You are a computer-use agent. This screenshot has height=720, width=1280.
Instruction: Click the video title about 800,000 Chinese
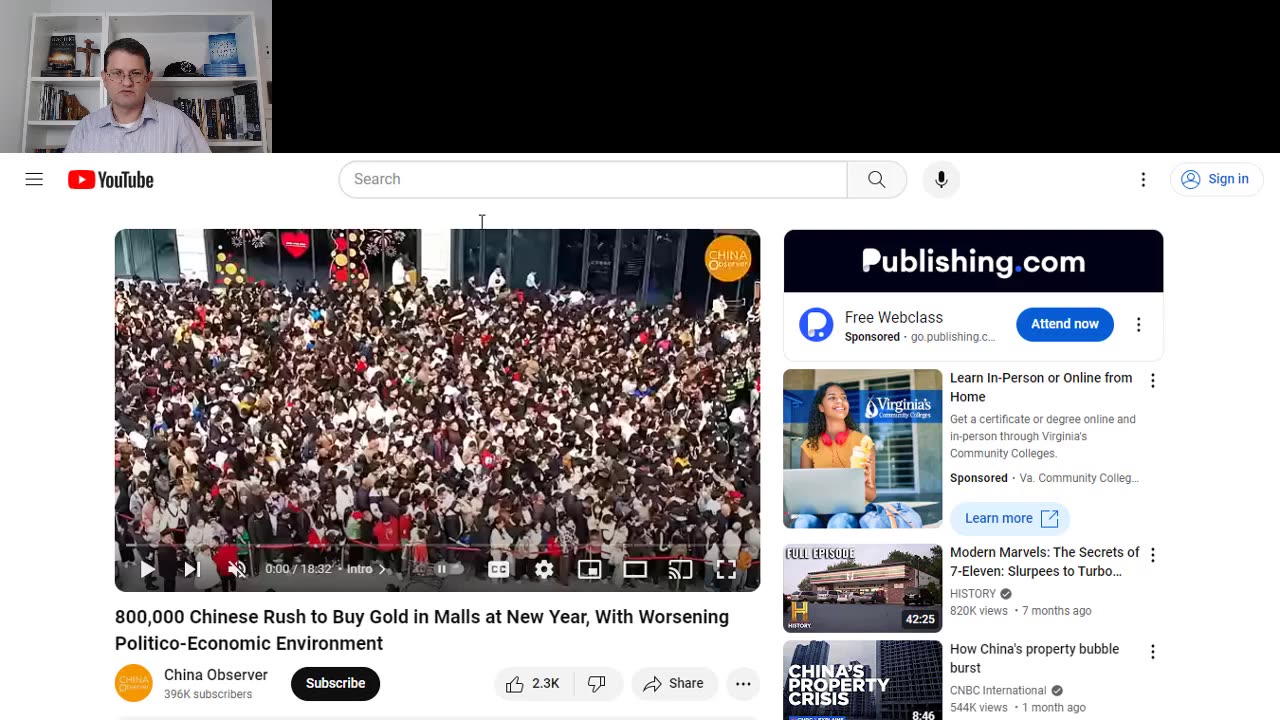422,630
